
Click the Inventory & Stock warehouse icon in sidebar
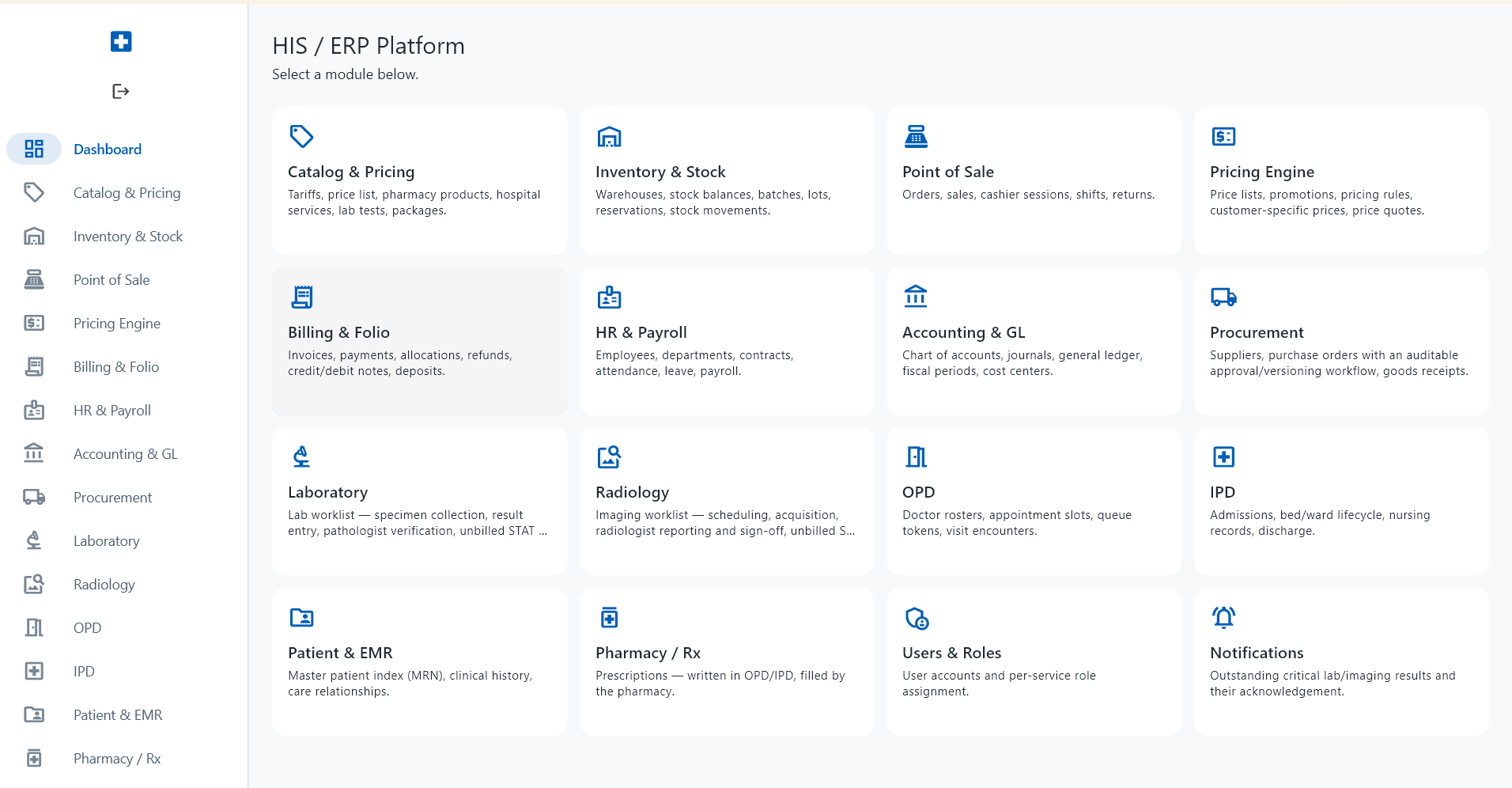[x=34, y=236]
